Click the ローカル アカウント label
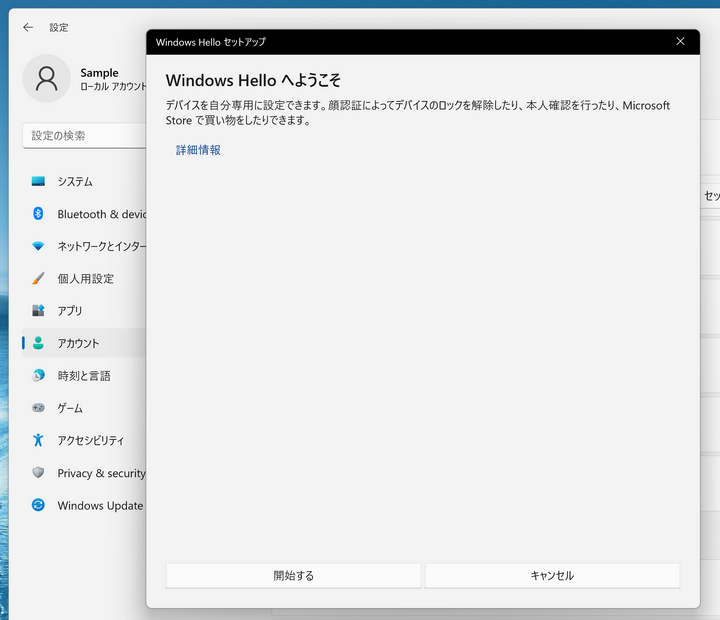720x620 pixels. click(x=113, y=86)
